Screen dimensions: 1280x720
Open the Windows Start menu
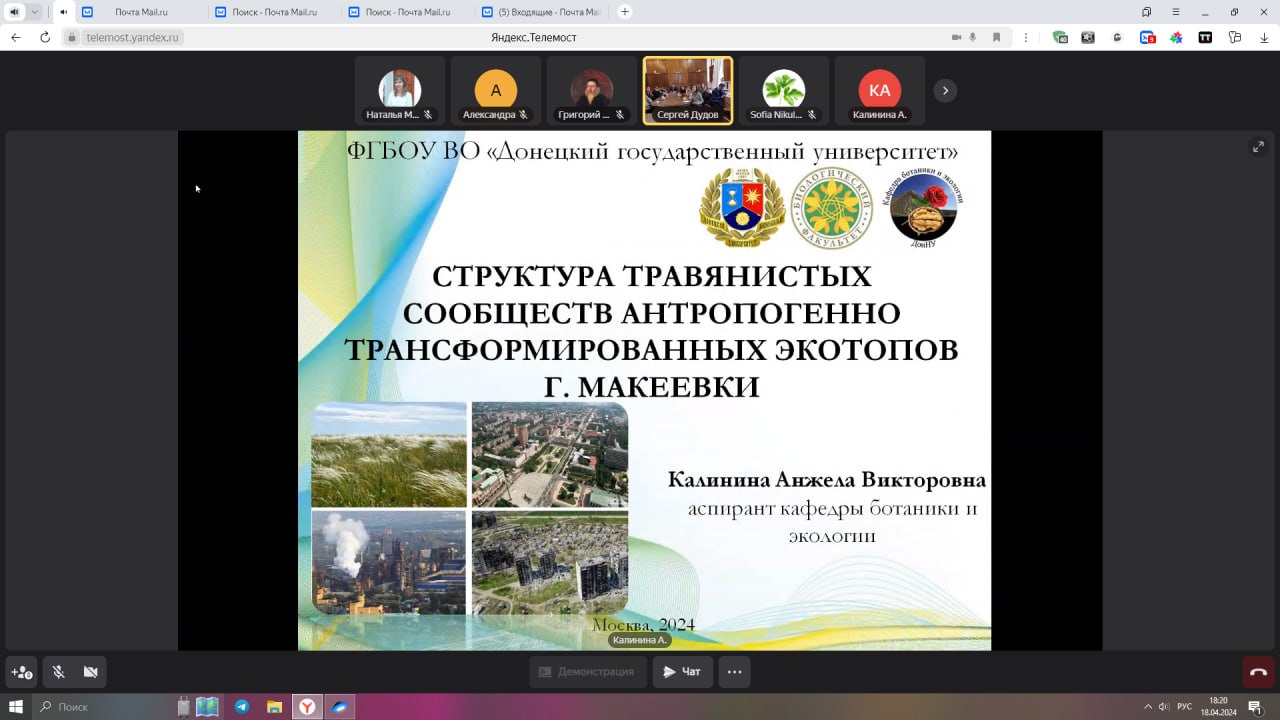point(16,706)
